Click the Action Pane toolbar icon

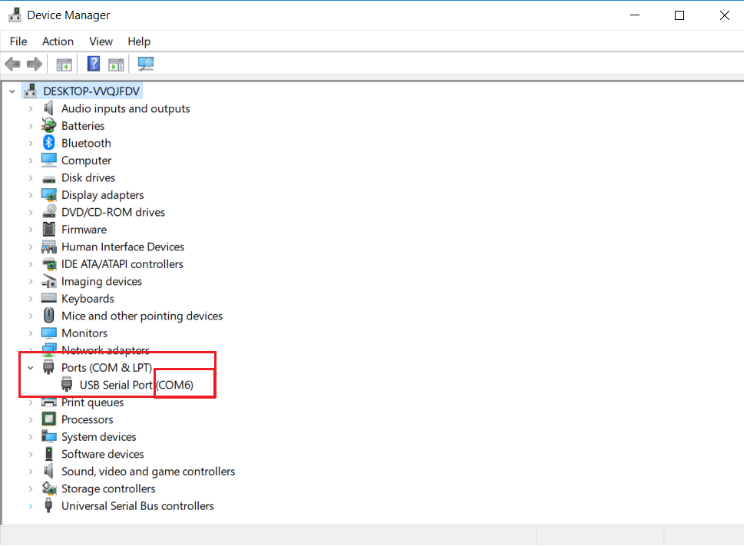coord(116,64)
